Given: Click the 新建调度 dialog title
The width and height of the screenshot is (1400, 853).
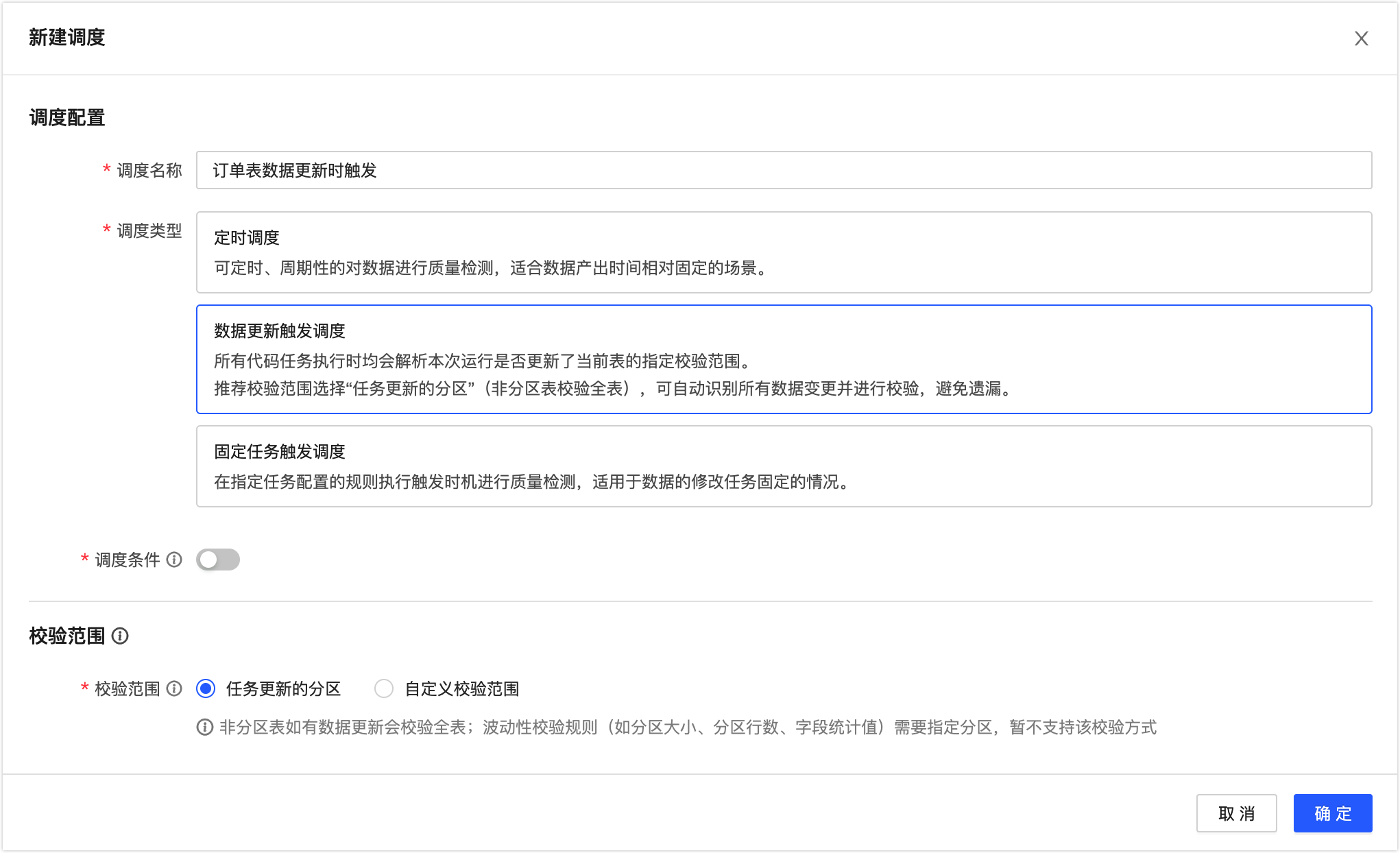Looking at the screenshot, I should pyautogui.click(x=67, y=38).
